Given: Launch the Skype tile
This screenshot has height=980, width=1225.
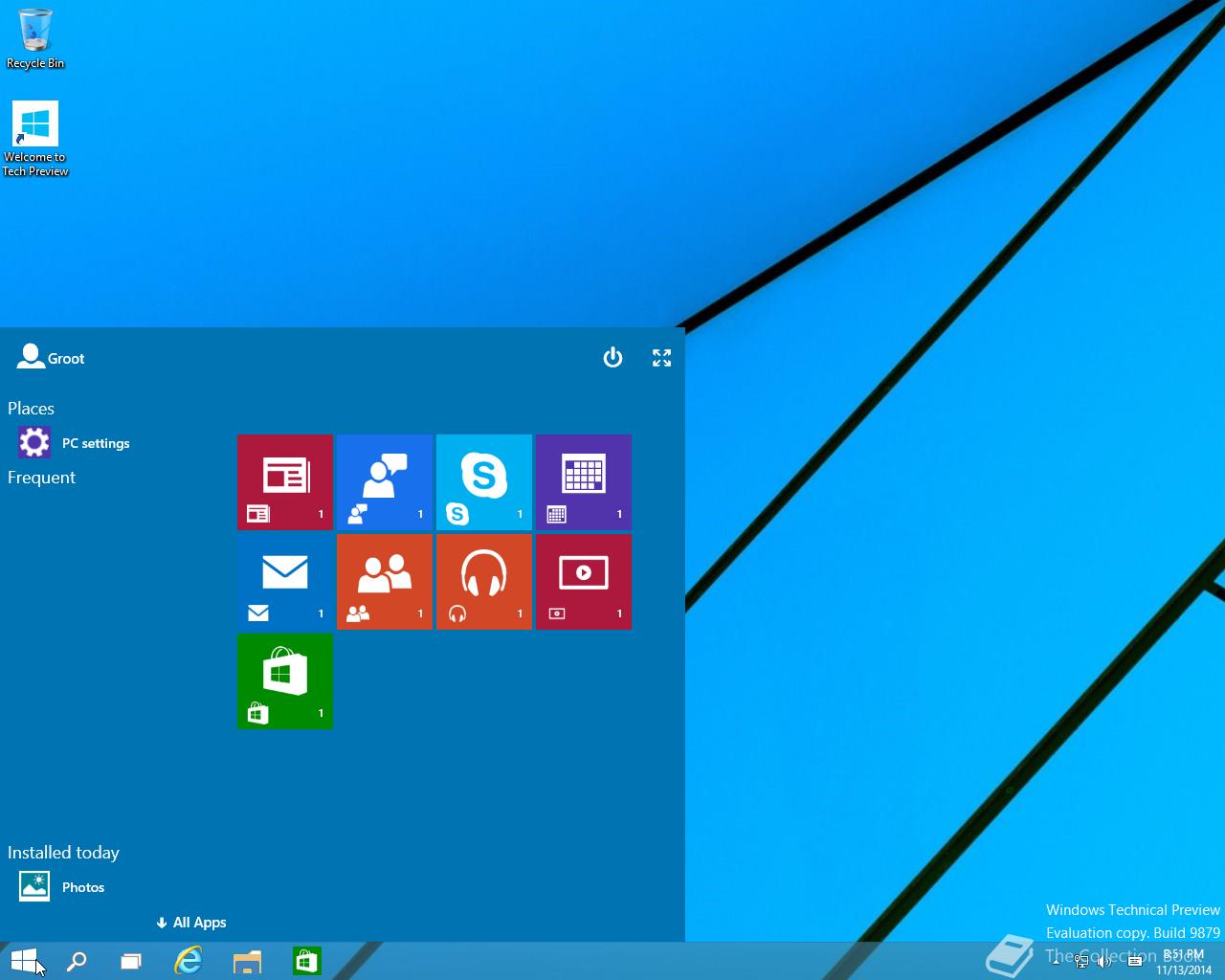Looking at the screenshot, I should click(x=484, y=482).
